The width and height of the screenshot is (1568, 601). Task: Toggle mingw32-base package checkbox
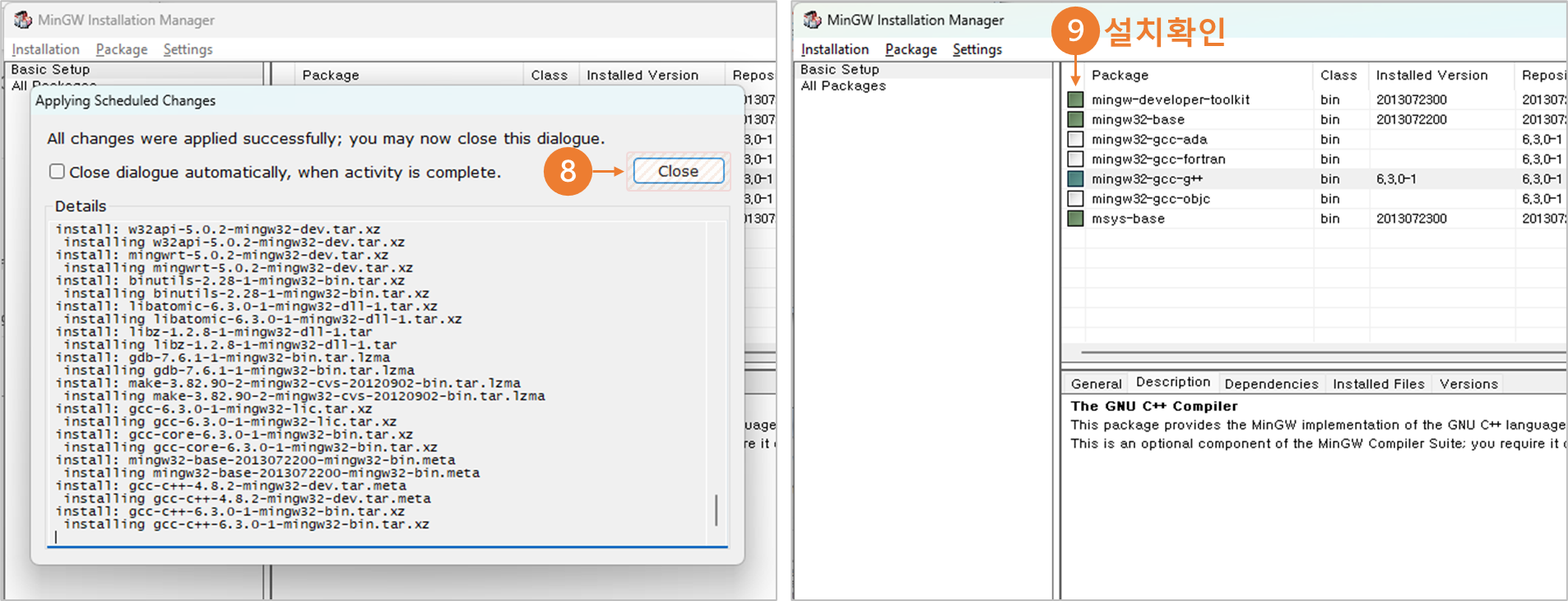coord(1075,119)
